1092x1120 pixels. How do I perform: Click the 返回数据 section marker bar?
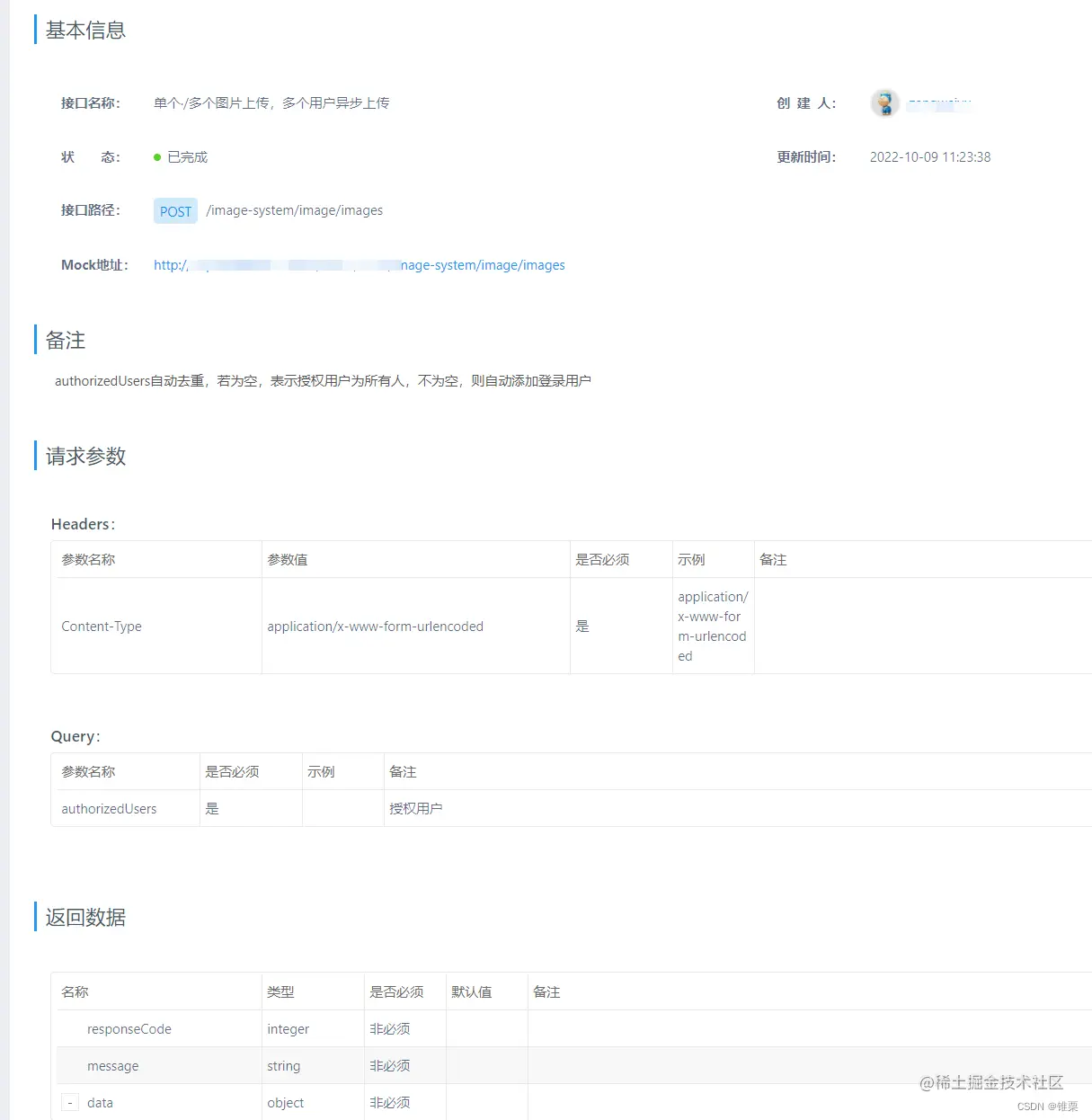(34, 917)
